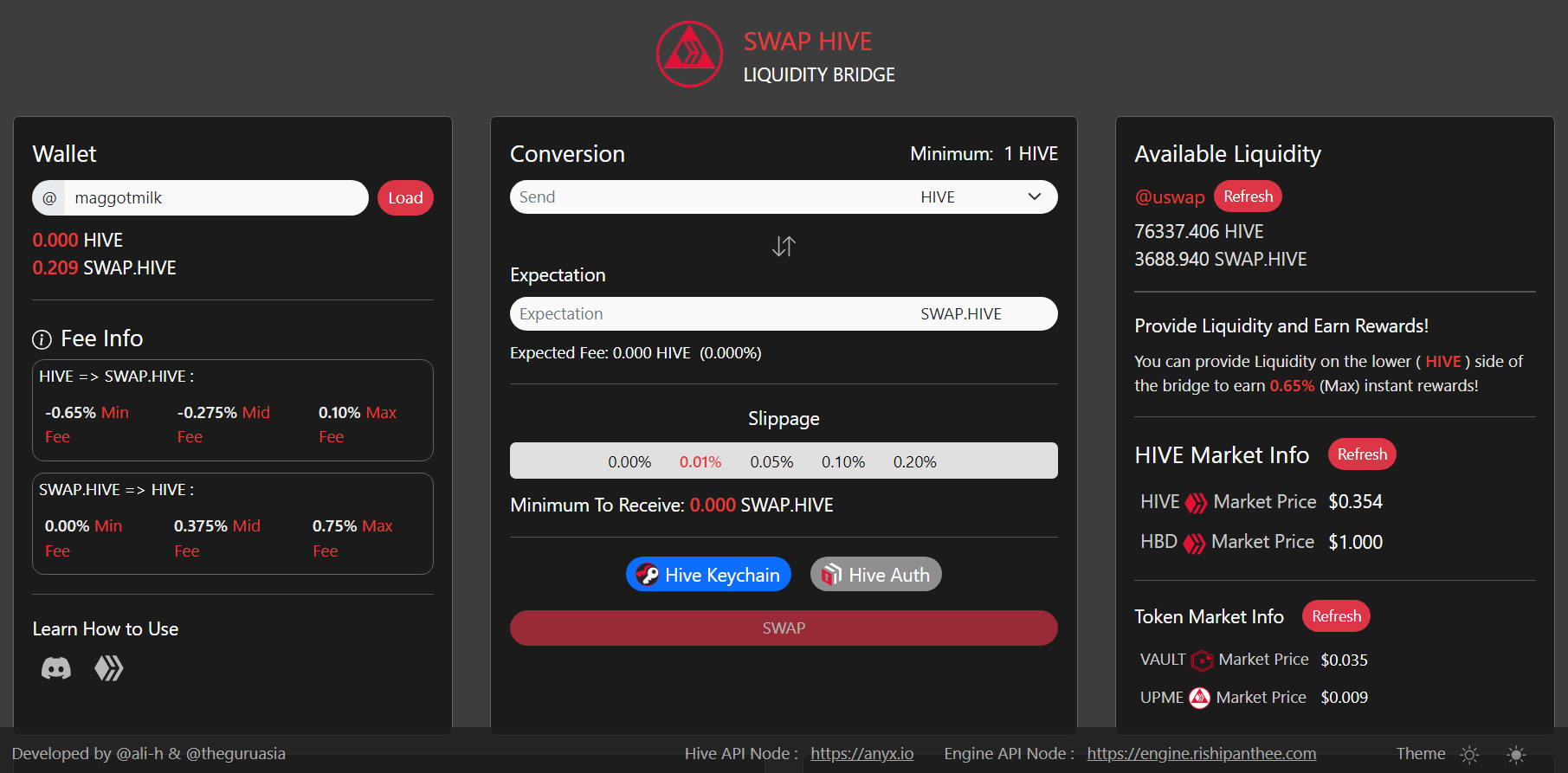Click the -0.65% Min Fee value
Viewport: 1568px width, 773px height.
click(87, 425)
